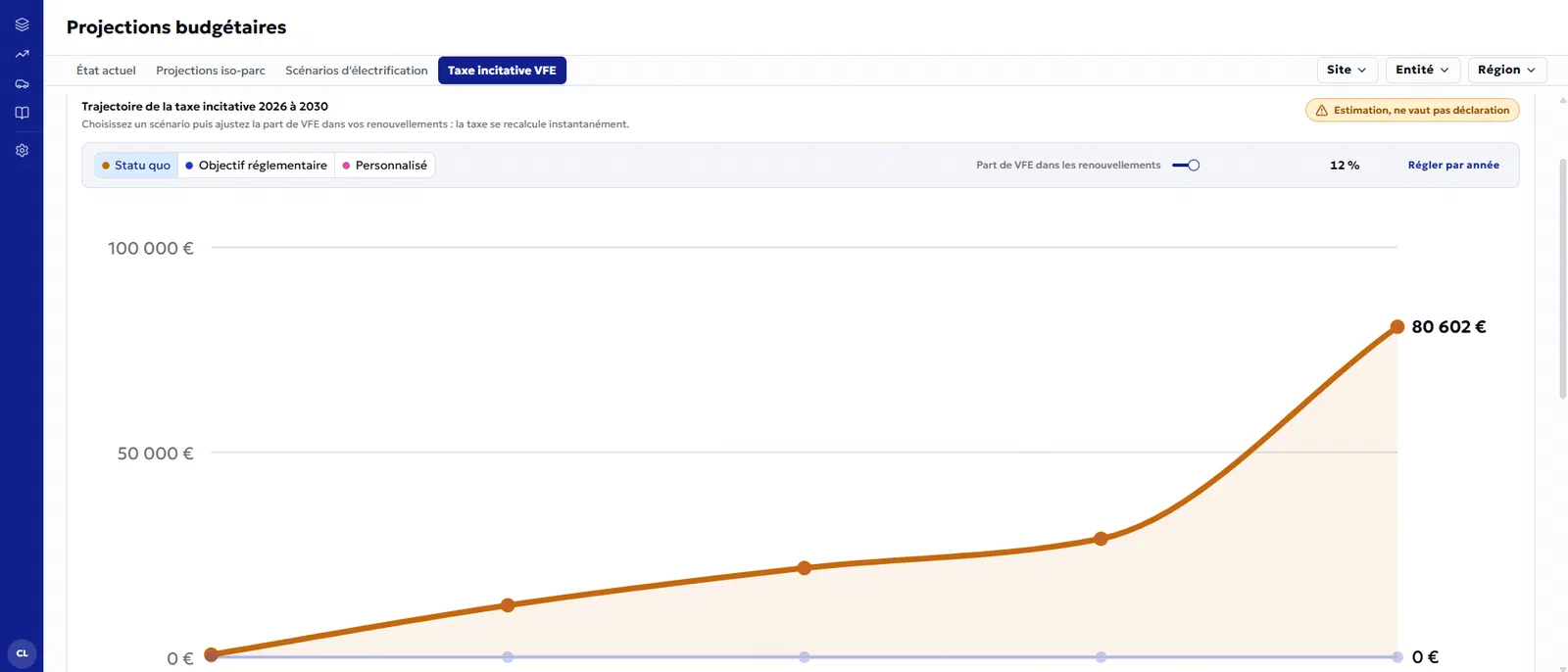Click the 100 000 € axis label
This screenshot has width=1568, height=672.
tap(151, 249)
